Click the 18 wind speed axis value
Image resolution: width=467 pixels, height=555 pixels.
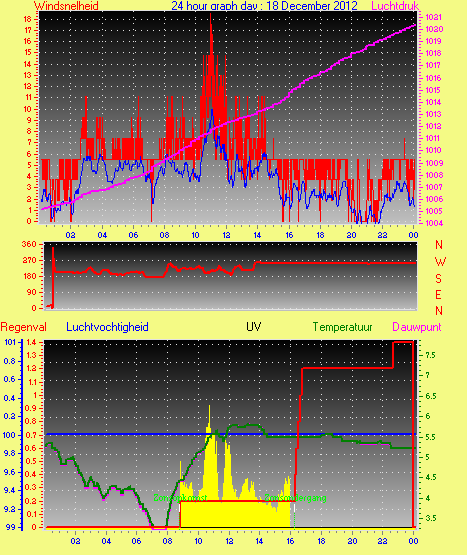click(x=28, y=19)
